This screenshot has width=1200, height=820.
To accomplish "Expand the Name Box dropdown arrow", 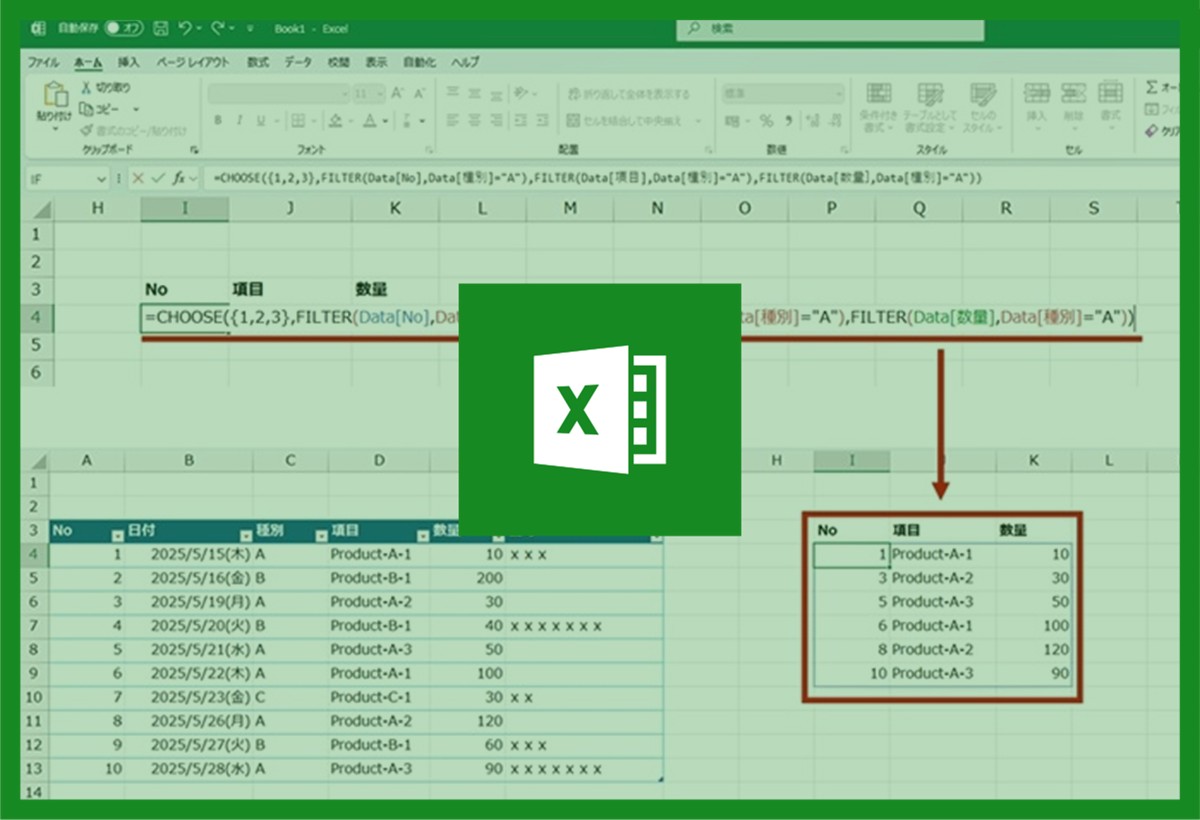I will (100, 178).
